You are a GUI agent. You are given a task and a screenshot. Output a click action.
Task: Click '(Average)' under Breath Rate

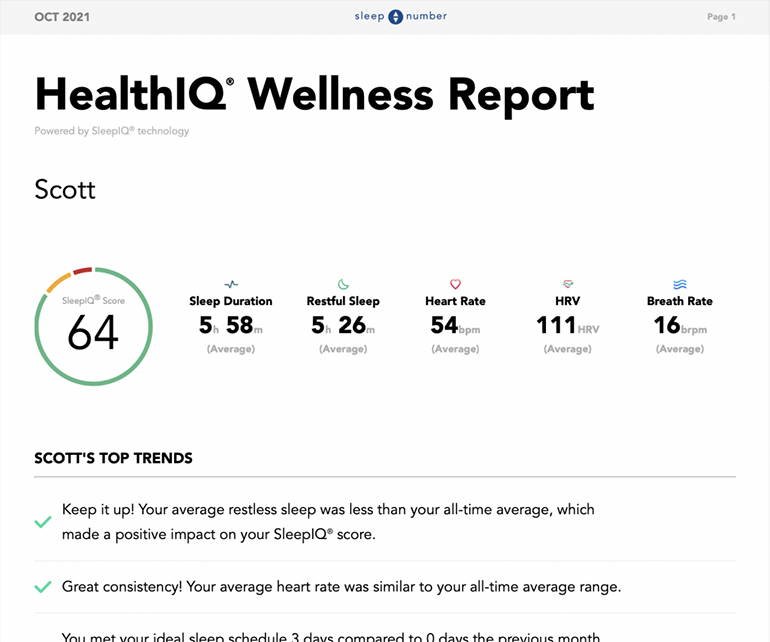(680, 349)
